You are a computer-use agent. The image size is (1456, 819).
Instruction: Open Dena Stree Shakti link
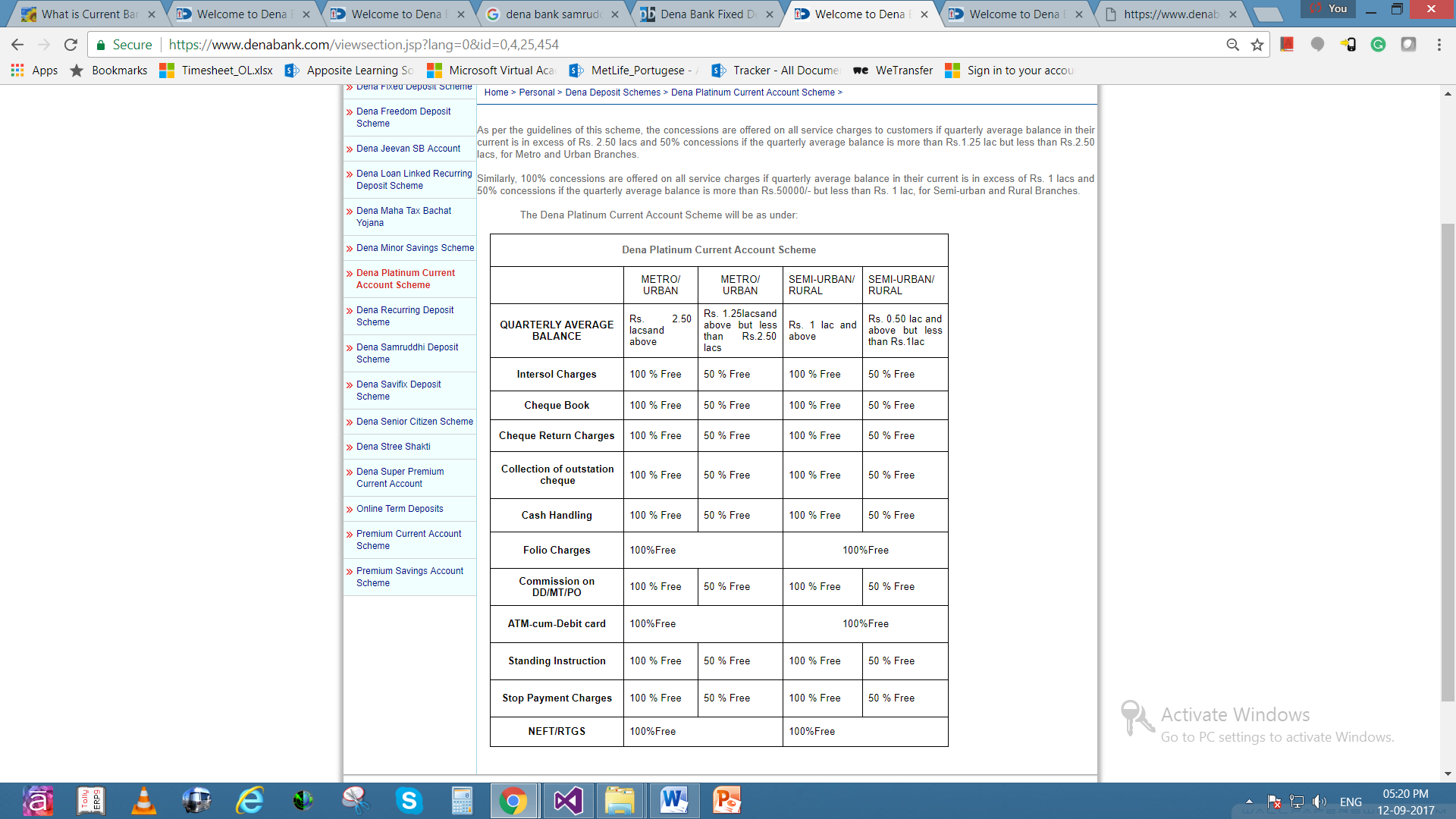pos(393,447)
